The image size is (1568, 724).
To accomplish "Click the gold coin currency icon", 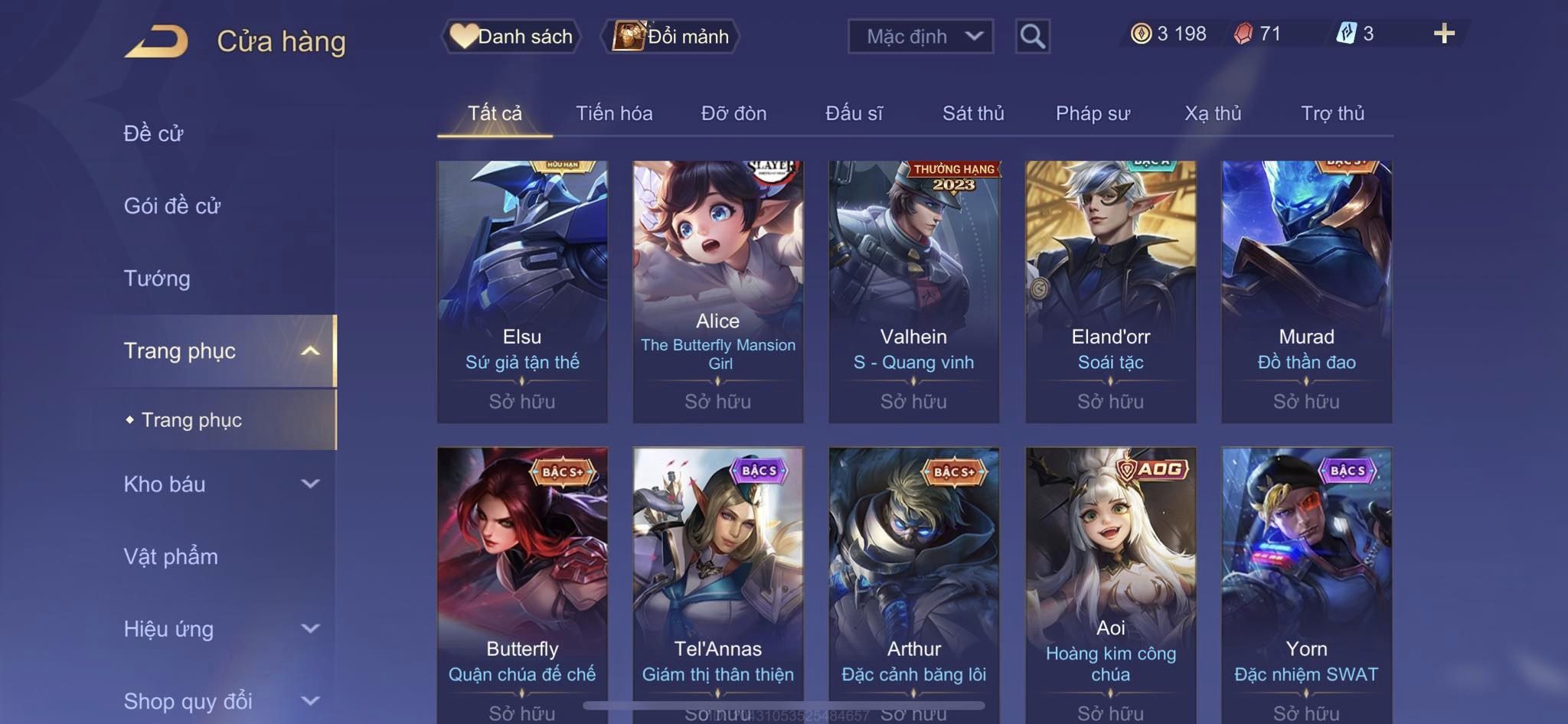I will click(1141, 34).
